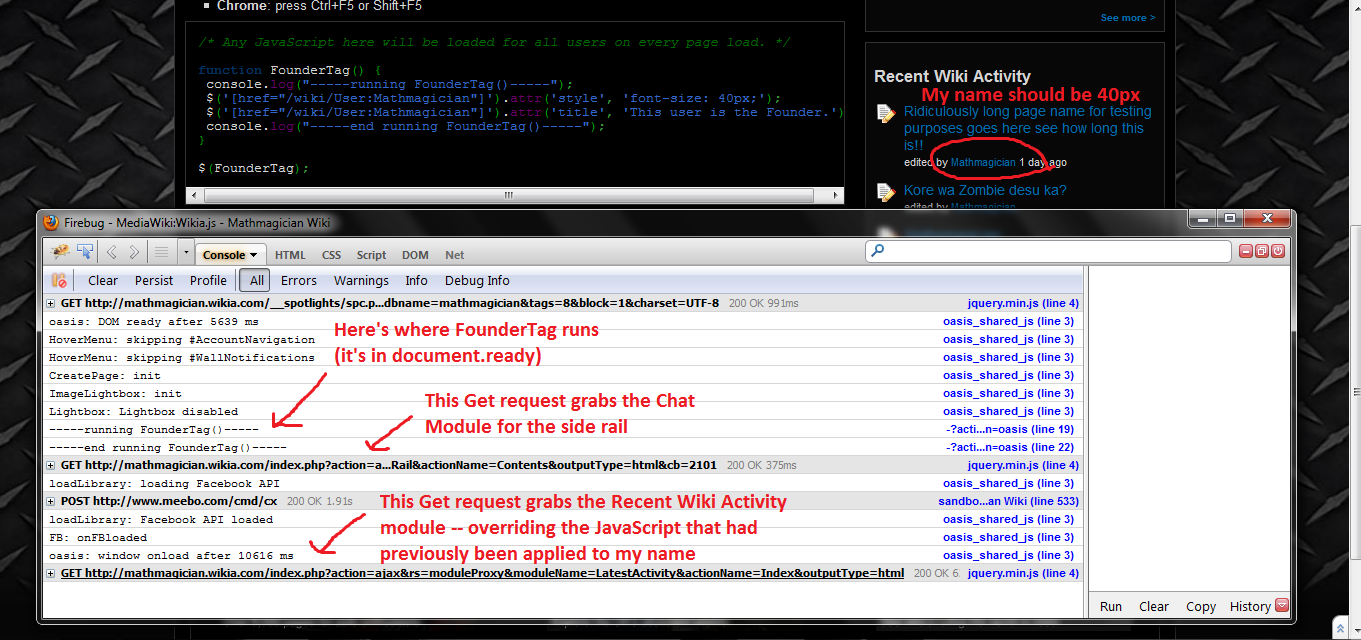Minimize Firebug with the red minus icon
Image resolution: width=1361 pixels, height=640 pixels.
(x=1246, y=251)
